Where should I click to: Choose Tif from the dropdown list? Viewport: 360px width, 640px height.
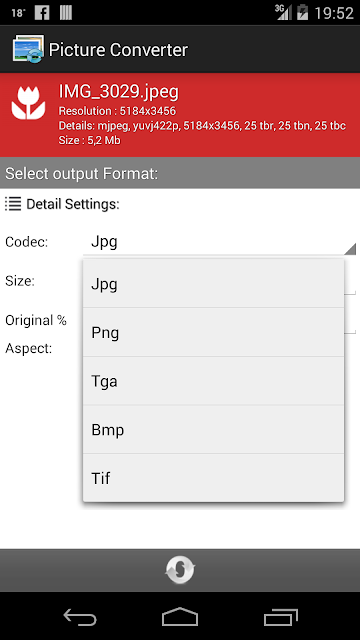click(x=213, y=478)
